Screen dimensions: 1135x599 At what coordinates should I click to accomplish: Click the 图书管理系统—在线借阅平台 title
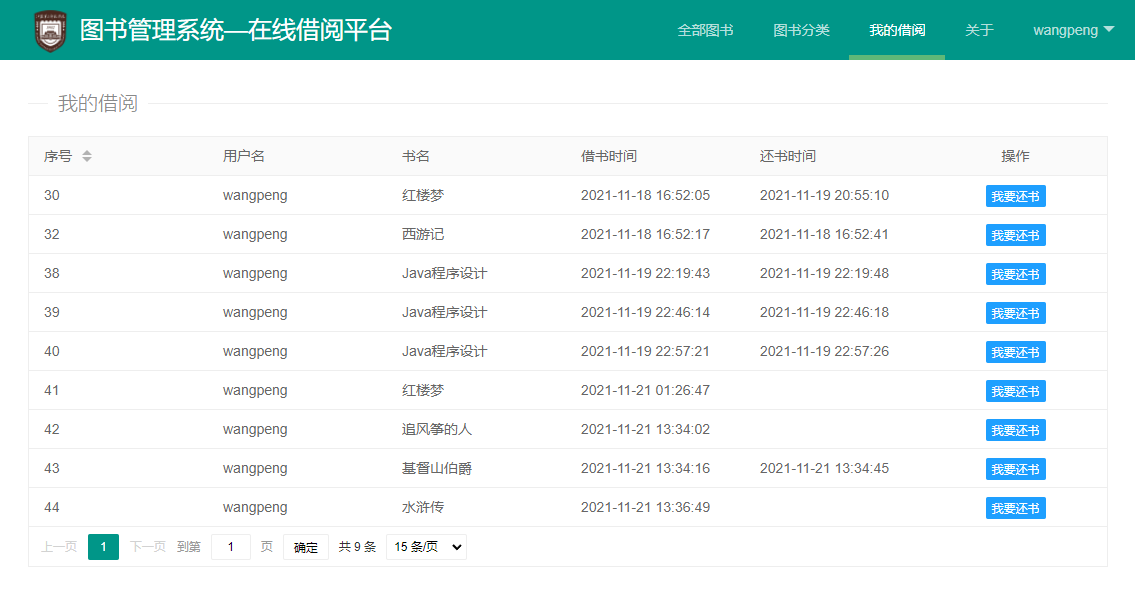(x=235, y=30)
